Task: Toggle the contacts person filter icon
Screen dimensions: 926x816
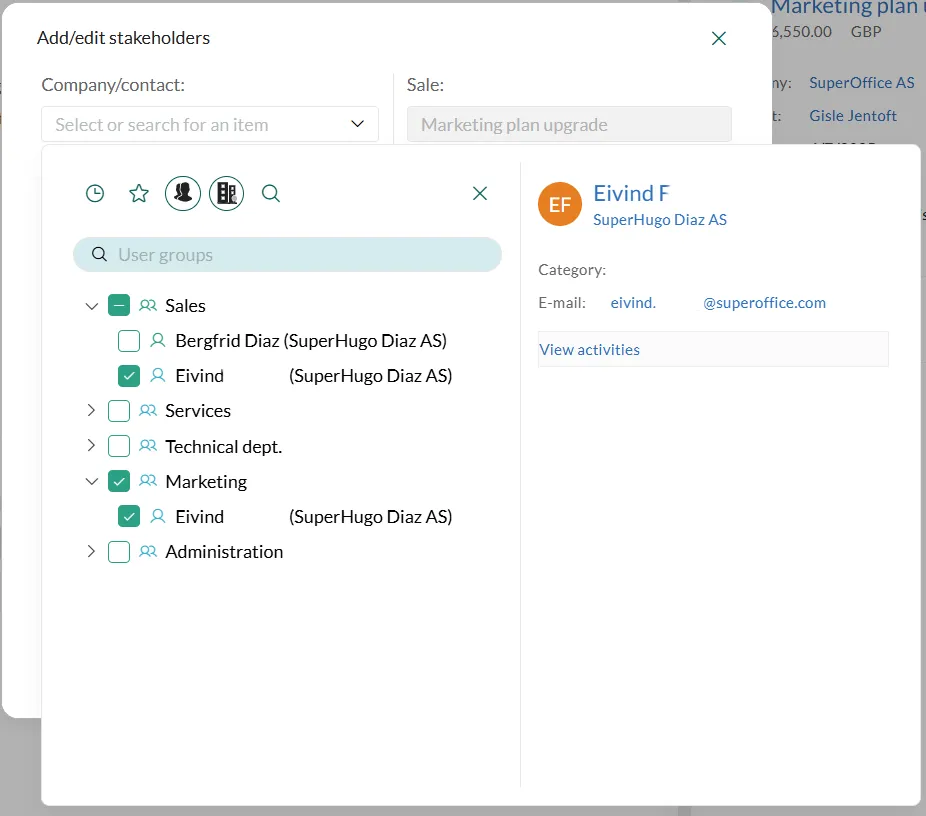Action: pos(183,194)
